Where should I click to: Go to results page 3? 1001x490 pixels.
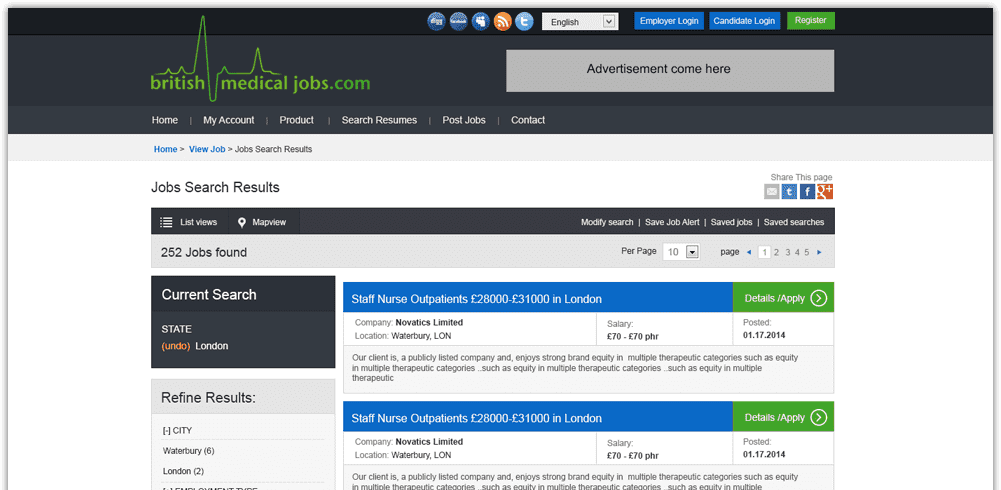point(788,252)
